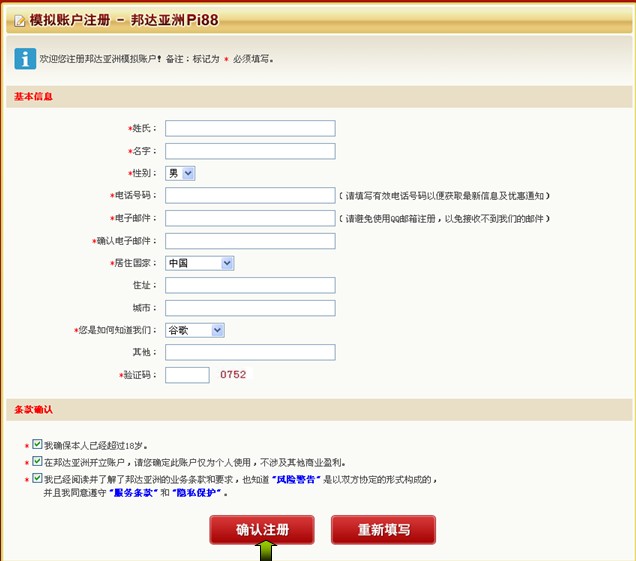Toggle the over 18 years confirmation checkbox
Image resolution: width=636 pixels, height=561 pixels.
click(x=37, y=444)
